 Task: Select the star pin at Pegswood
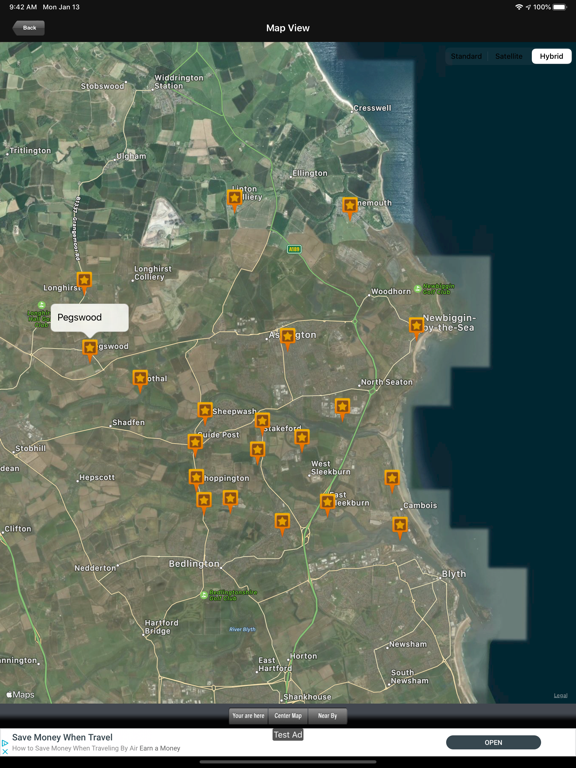click(90, 350)
